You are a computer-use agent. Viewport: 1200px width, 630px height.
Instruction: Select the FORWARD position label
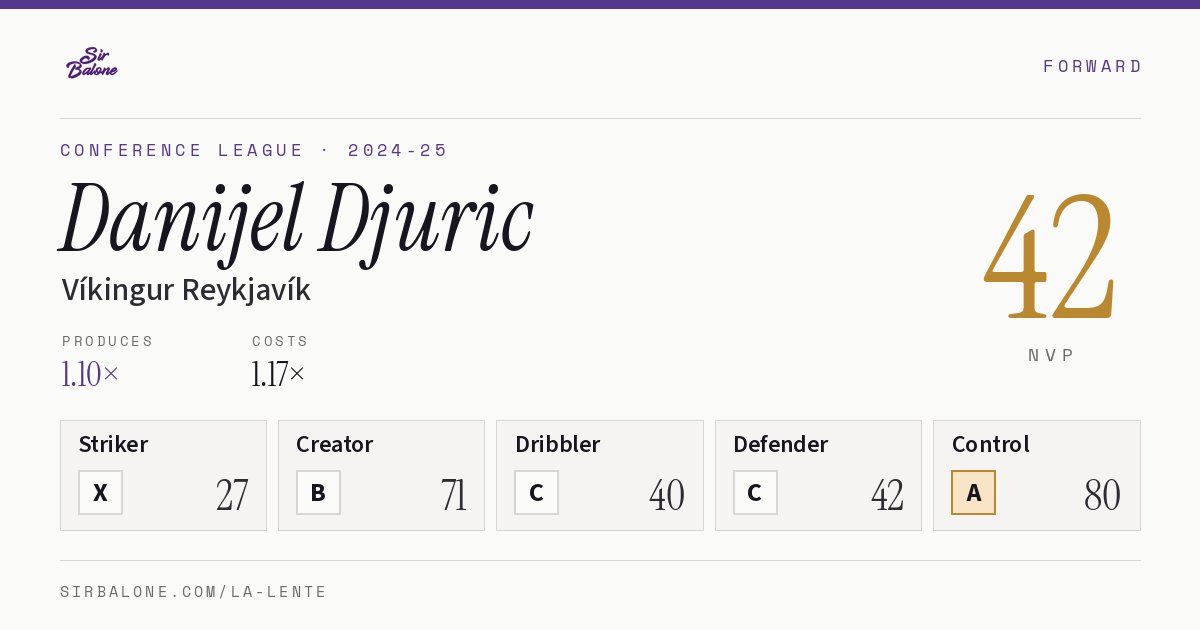pyautogui.click(x=1092, y=66)
